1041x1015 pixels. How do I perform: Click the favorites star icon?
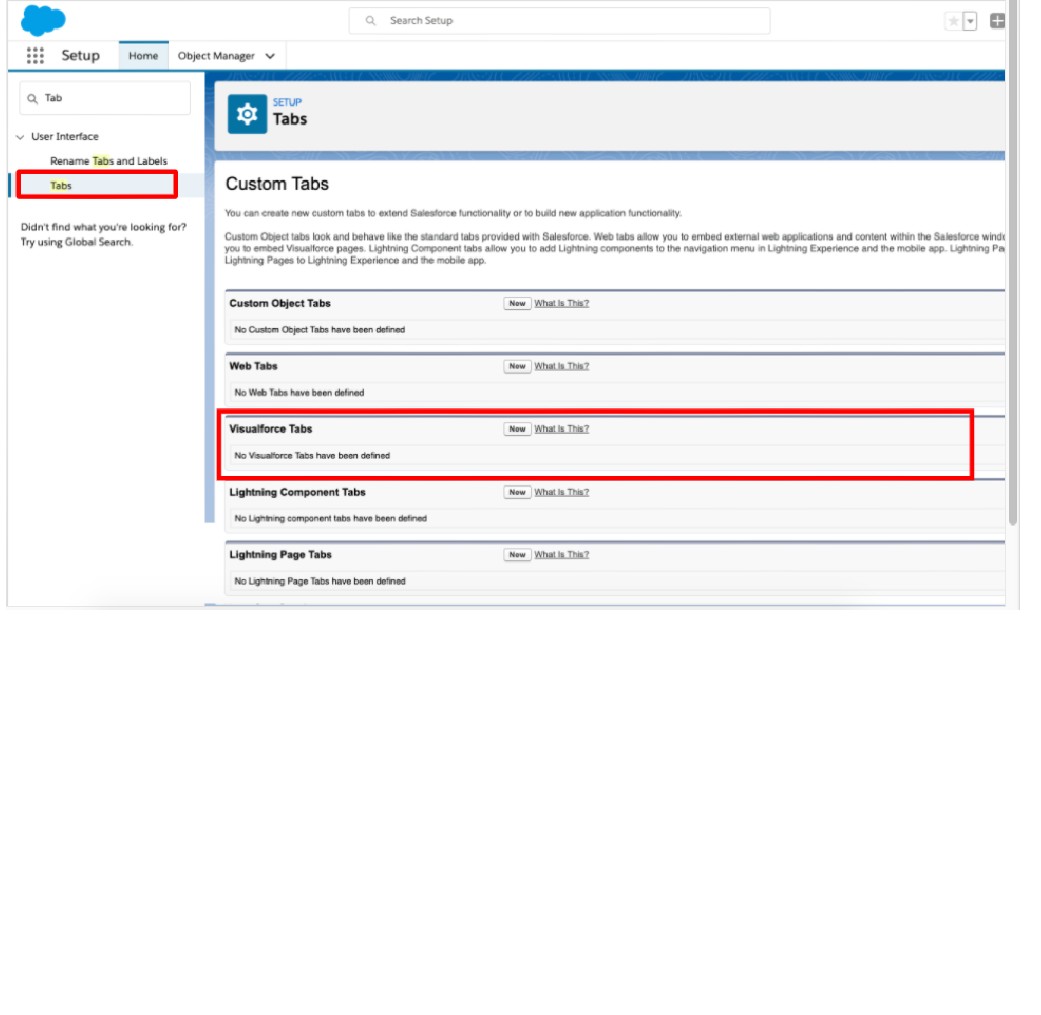pyautogui.click(x=953, y=21)
